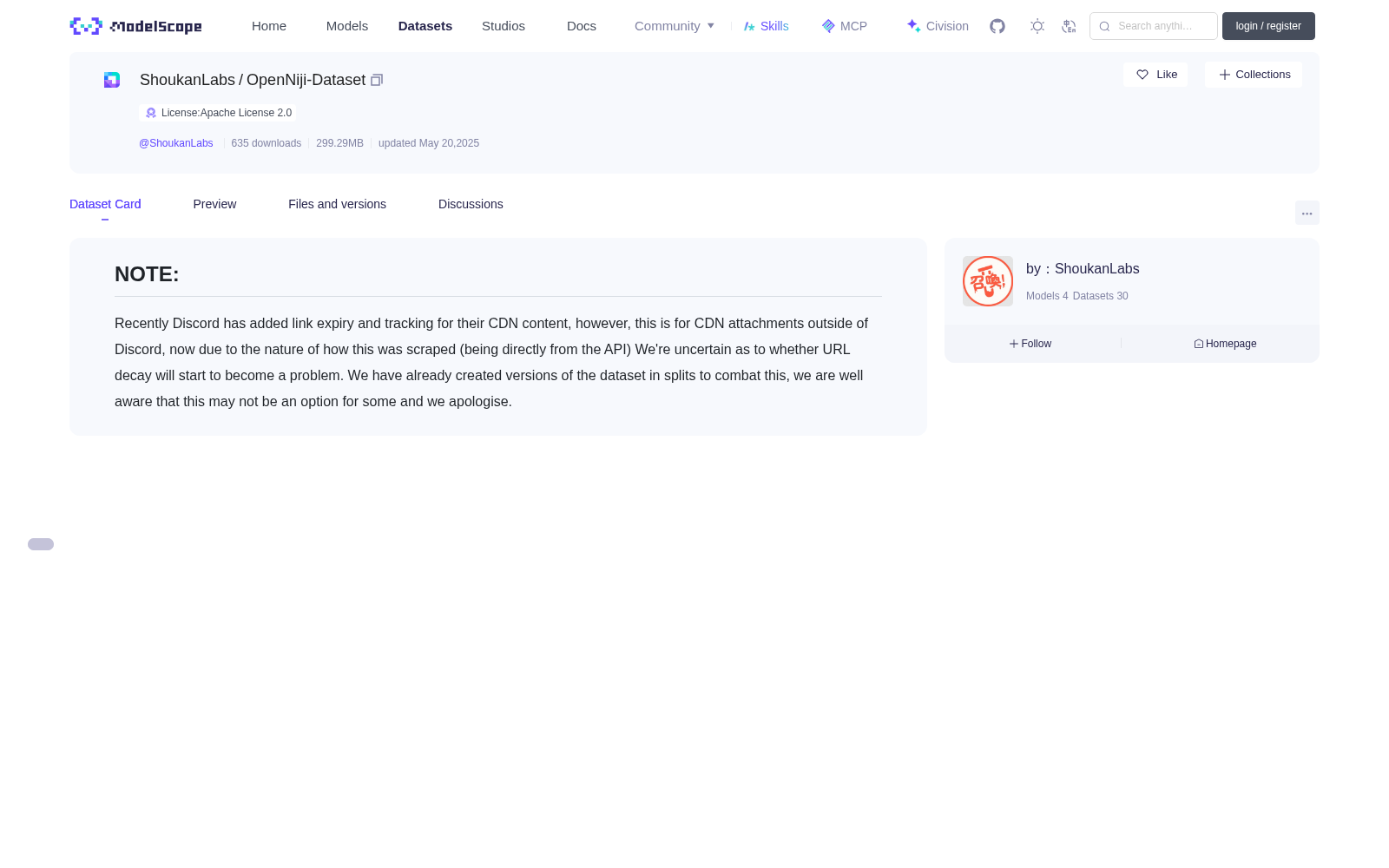Open the Civision link
This screenshot has height=868, width=1389.
click(938, 26)
